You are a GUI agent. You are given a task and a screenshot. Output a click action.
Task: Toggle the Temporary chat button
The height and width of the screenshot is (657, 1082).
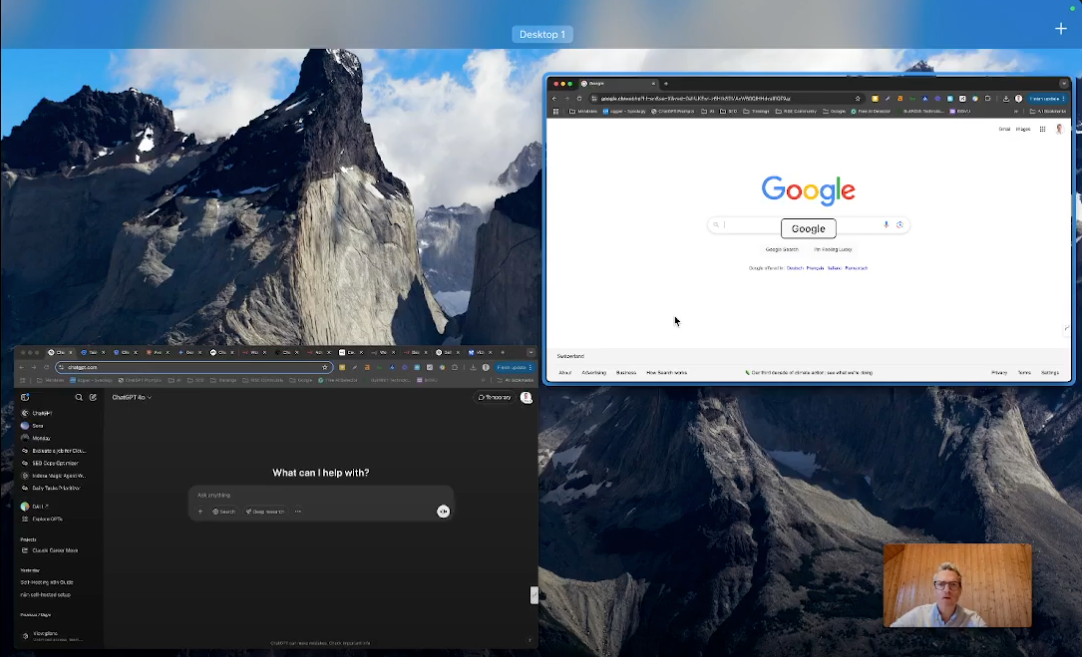[494, 398]
